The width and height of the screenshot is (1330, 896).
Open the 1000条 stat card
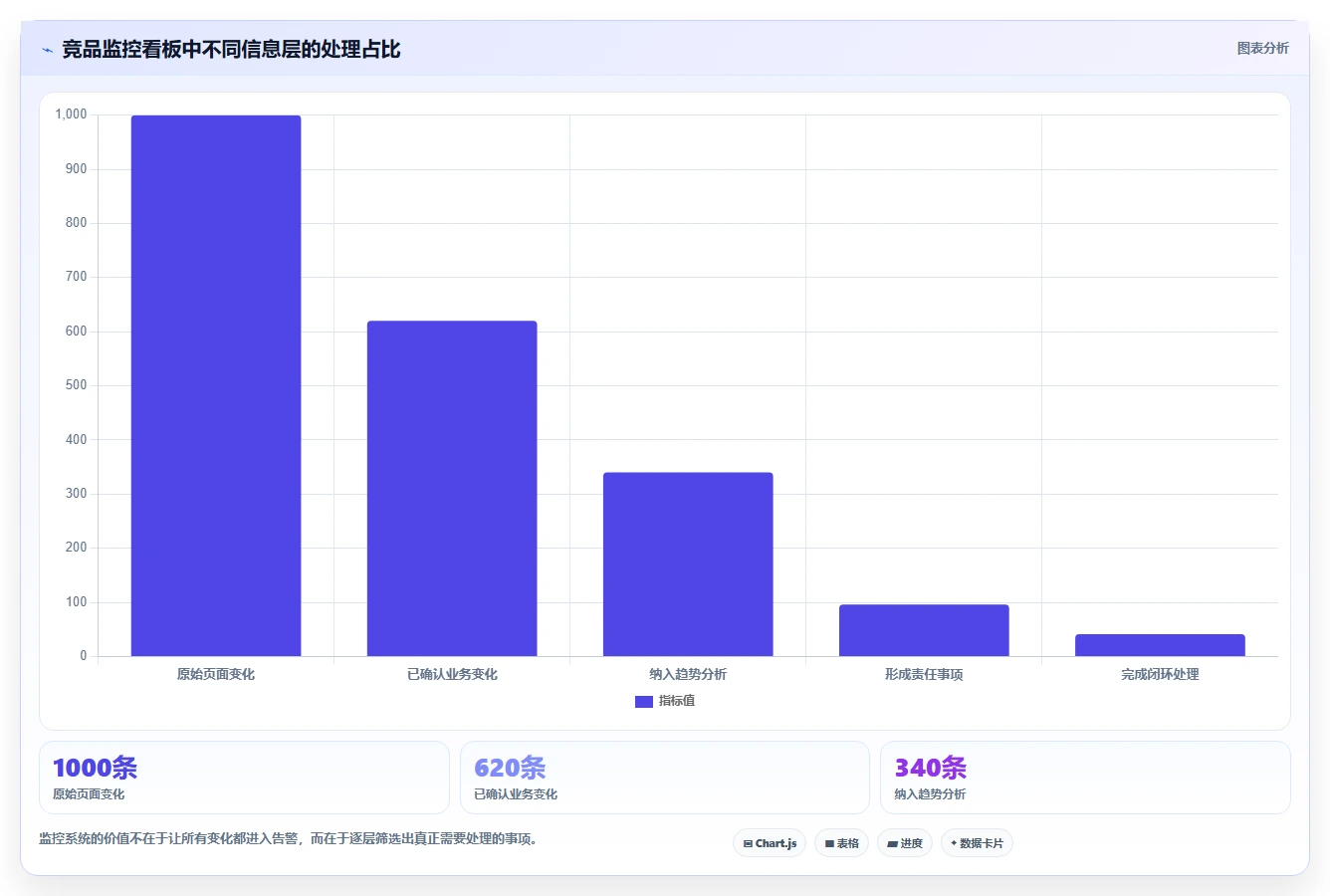click(x=244, y=778)
